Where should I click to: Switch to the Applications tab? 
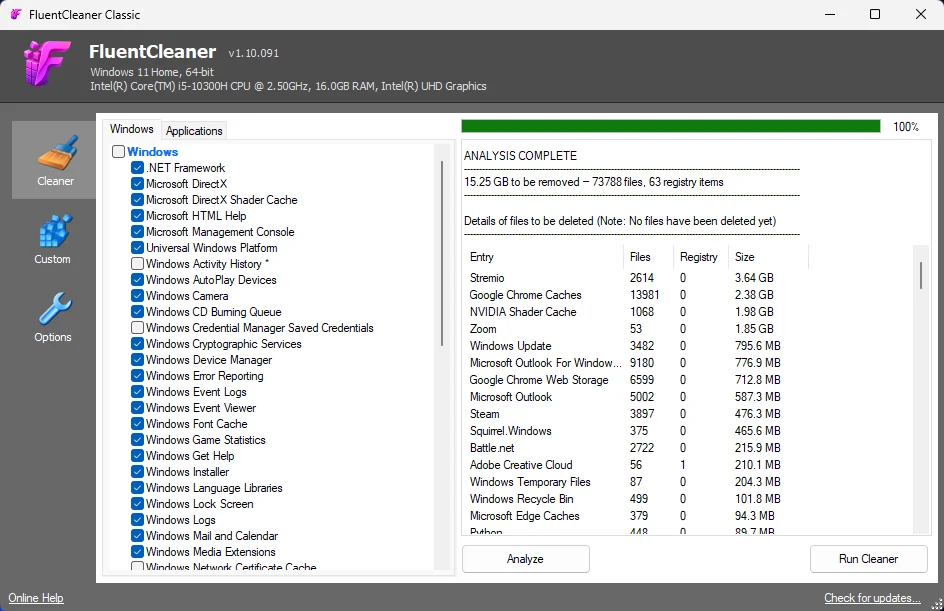pyautogui.click(x=194, y=131)
